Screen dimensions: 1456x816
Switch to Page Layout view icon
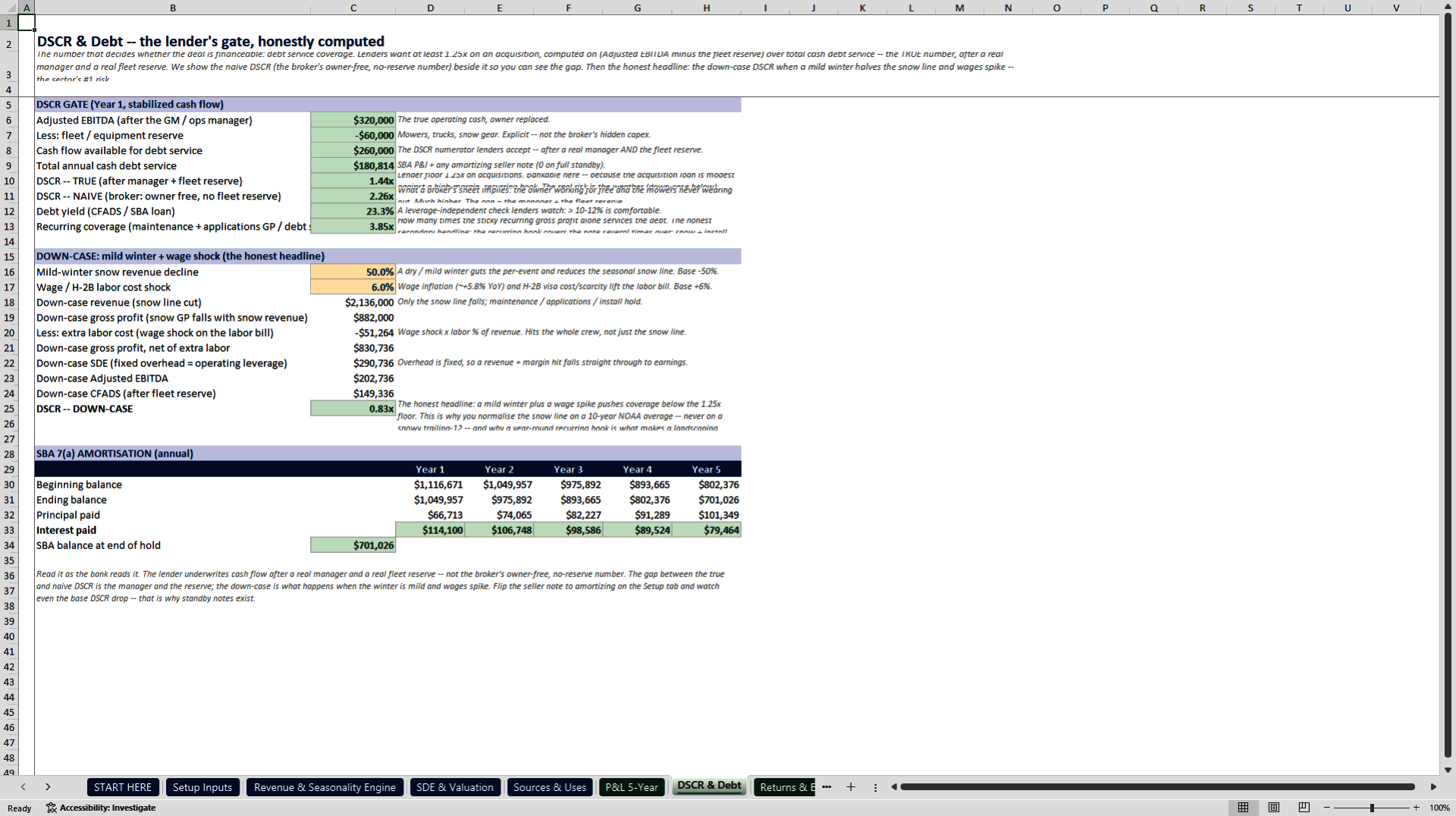1274,808
